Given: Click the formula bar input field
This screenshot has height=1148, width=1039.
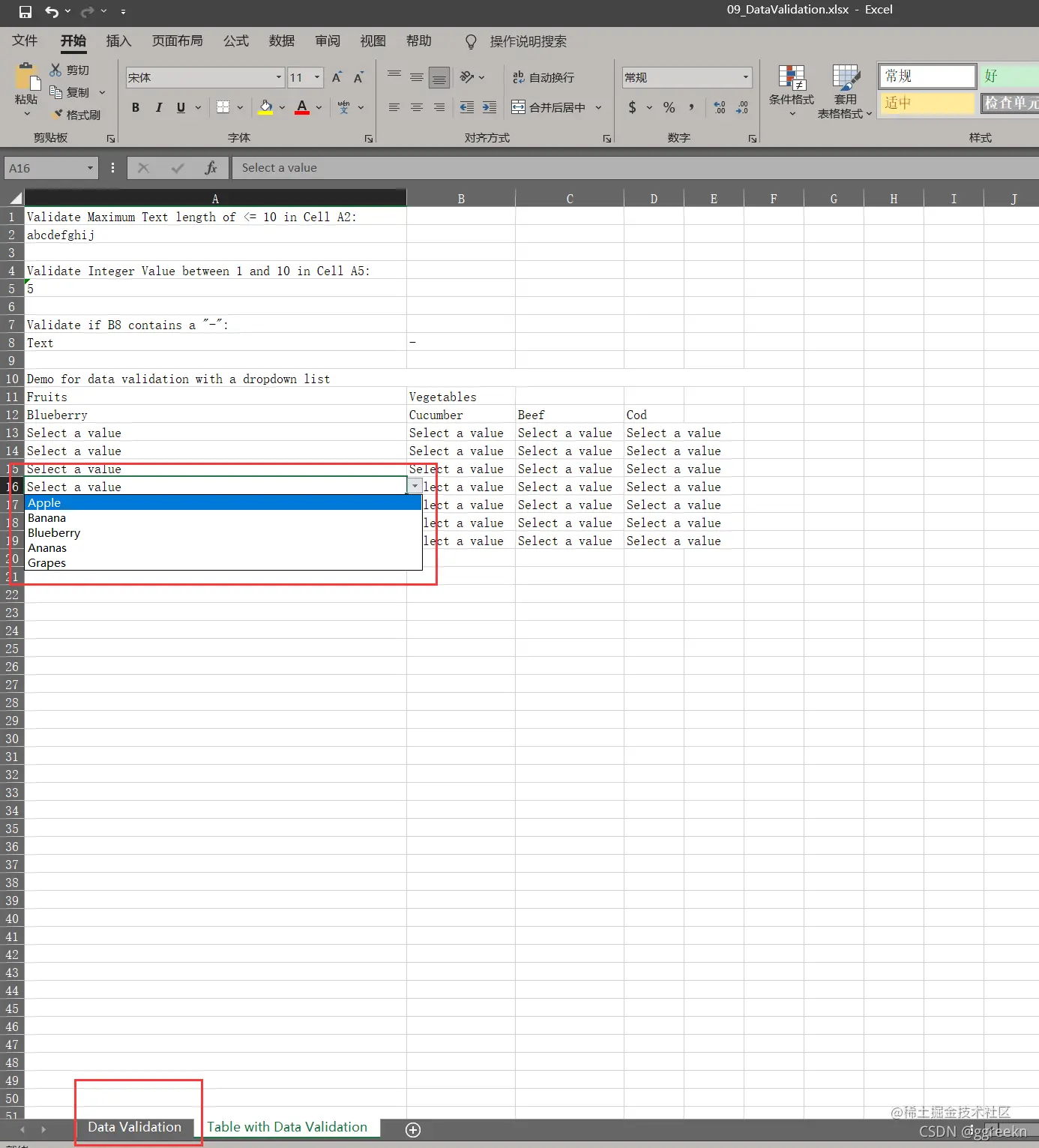Looking at the screenshot, I should pyautogui.click(x=636, y=168).
